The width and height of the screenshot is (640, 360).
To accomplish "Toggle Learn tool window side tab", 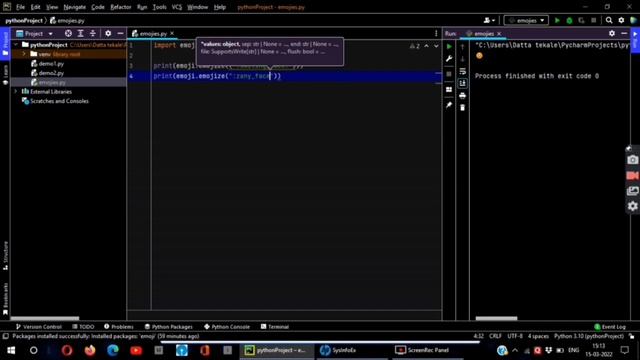I will pyautogui.click(x=5, y=75).
